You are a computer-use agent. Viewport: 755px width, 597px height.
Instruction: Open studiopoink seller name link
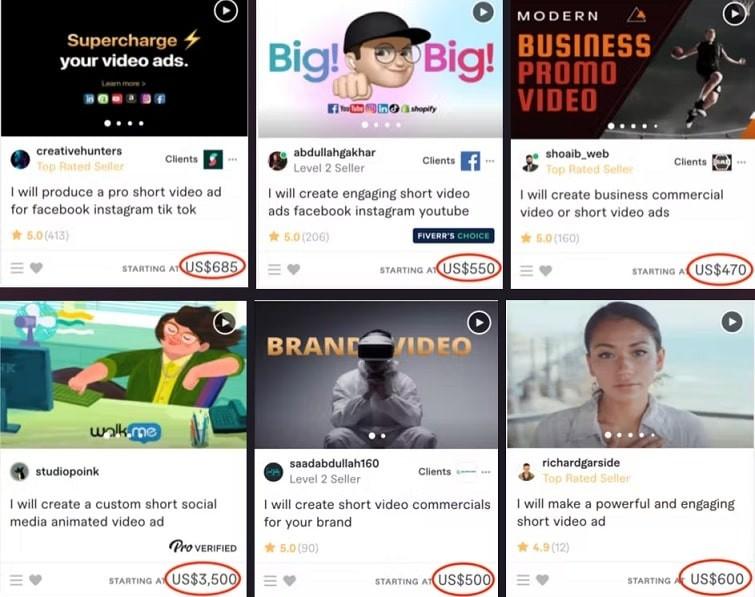67,471
